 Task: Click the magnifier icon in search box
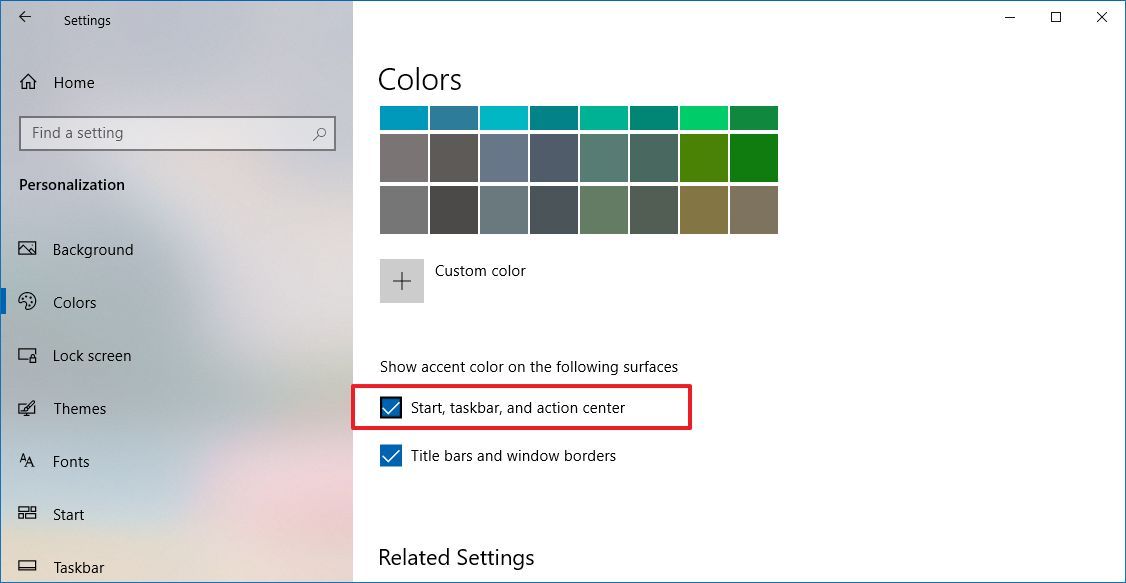click(x=320, y=134)
